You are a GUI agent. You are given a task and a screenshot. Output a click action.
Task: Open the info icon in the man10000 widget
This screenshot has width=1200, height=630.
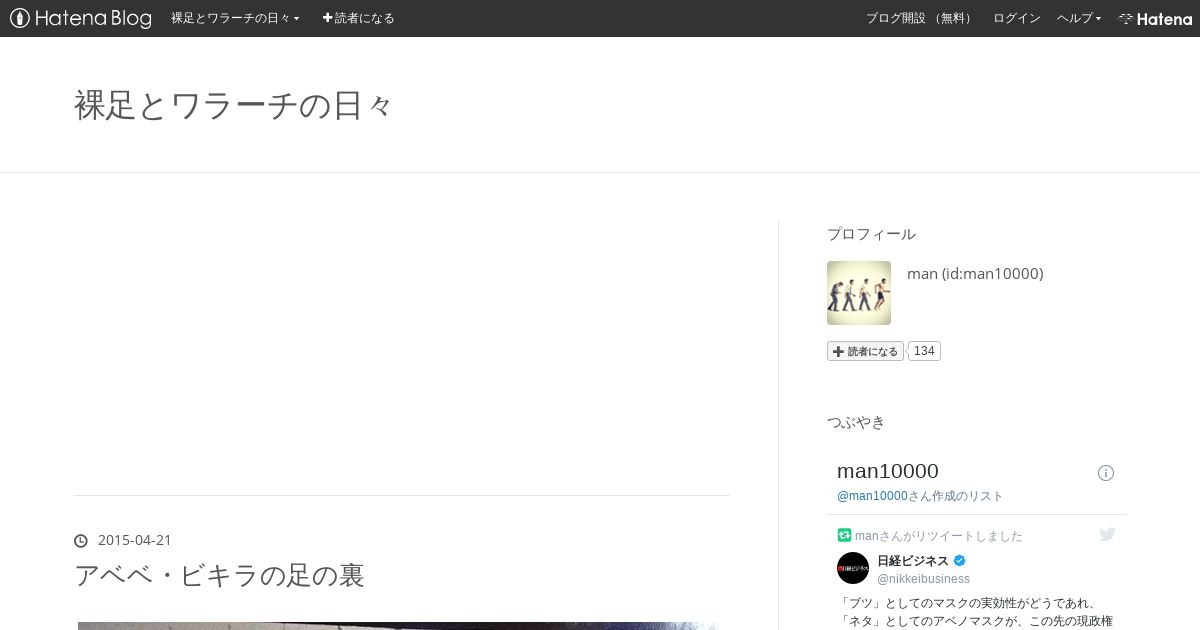click(1106, 473)
